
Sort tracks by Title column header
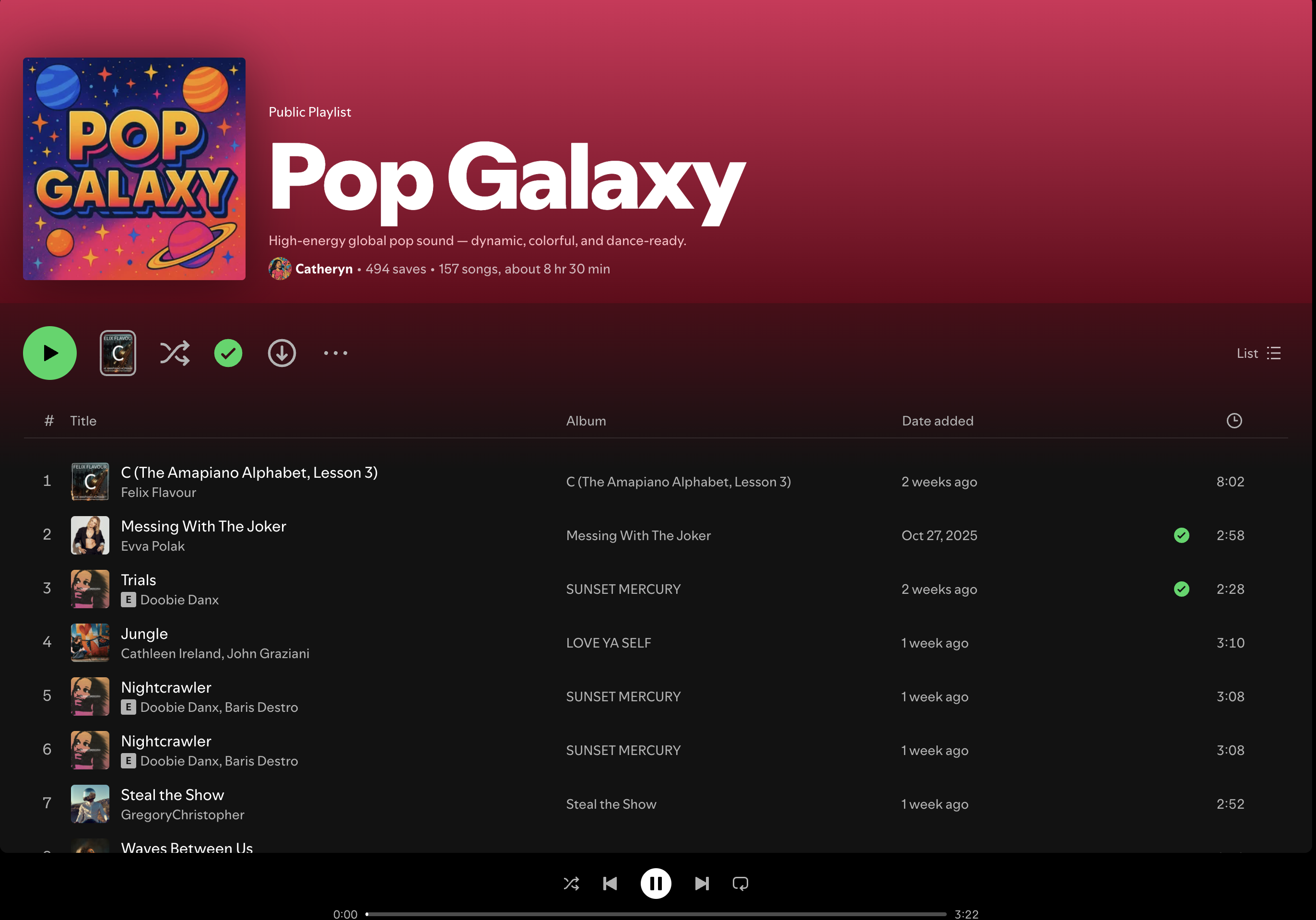point(83,421)
